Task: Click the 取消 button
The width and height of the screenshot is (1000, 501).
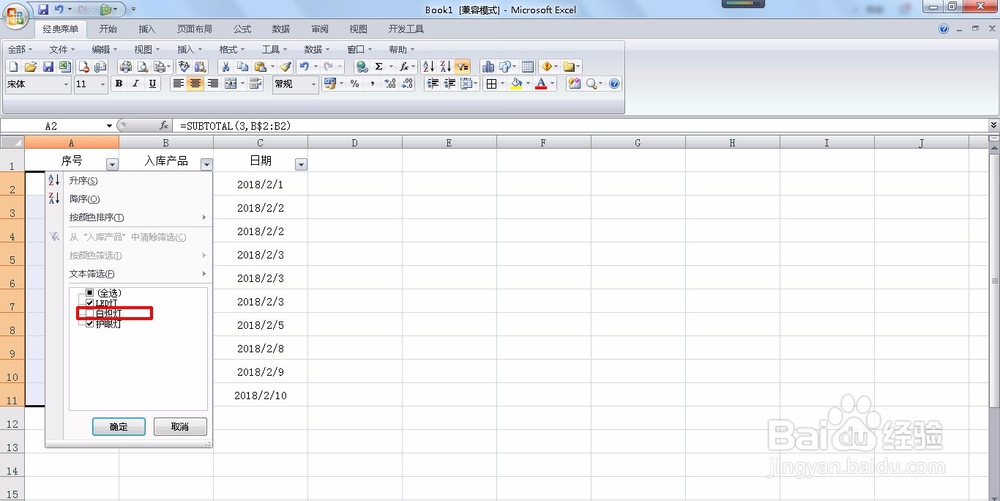Action: [180, 426]
